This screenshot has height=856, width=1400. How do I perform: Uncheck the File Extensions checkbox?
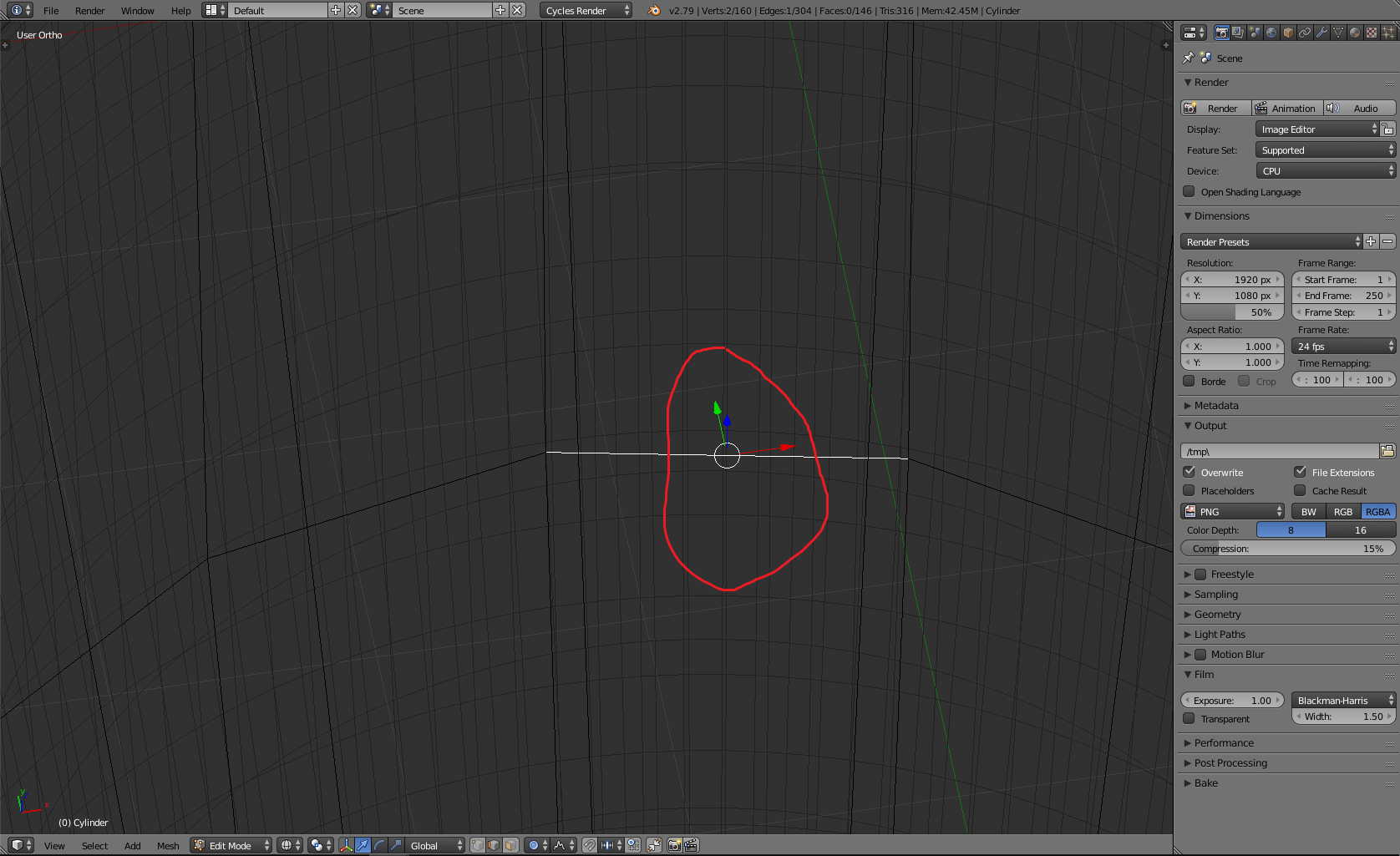(1300, 472)
